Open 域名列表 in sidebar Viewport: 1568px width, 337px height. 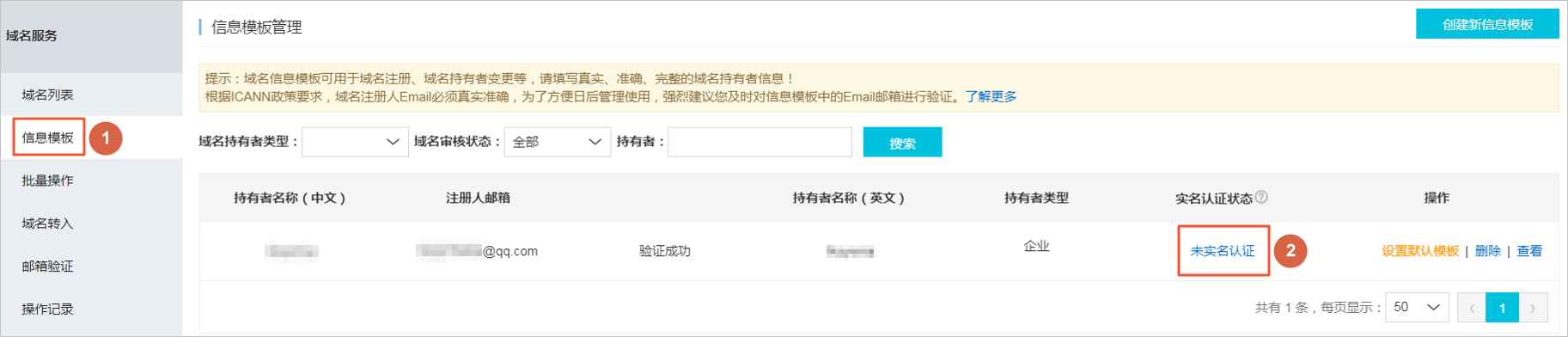tap(47, 95)
